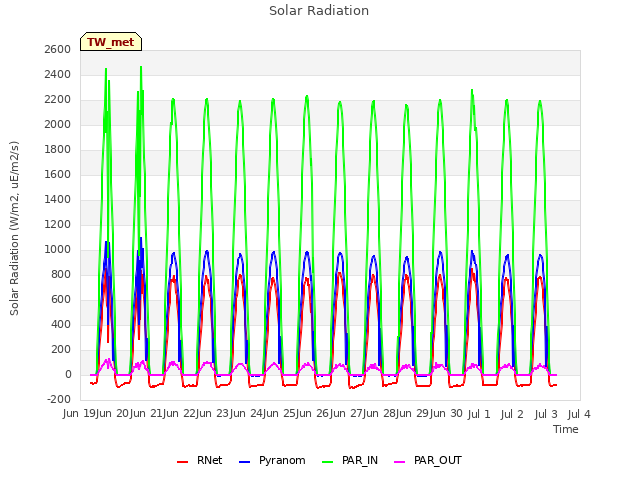Screen dimensions: 640x480
Task: Click the Time x-axis label
Action: [x=566, y=429]
